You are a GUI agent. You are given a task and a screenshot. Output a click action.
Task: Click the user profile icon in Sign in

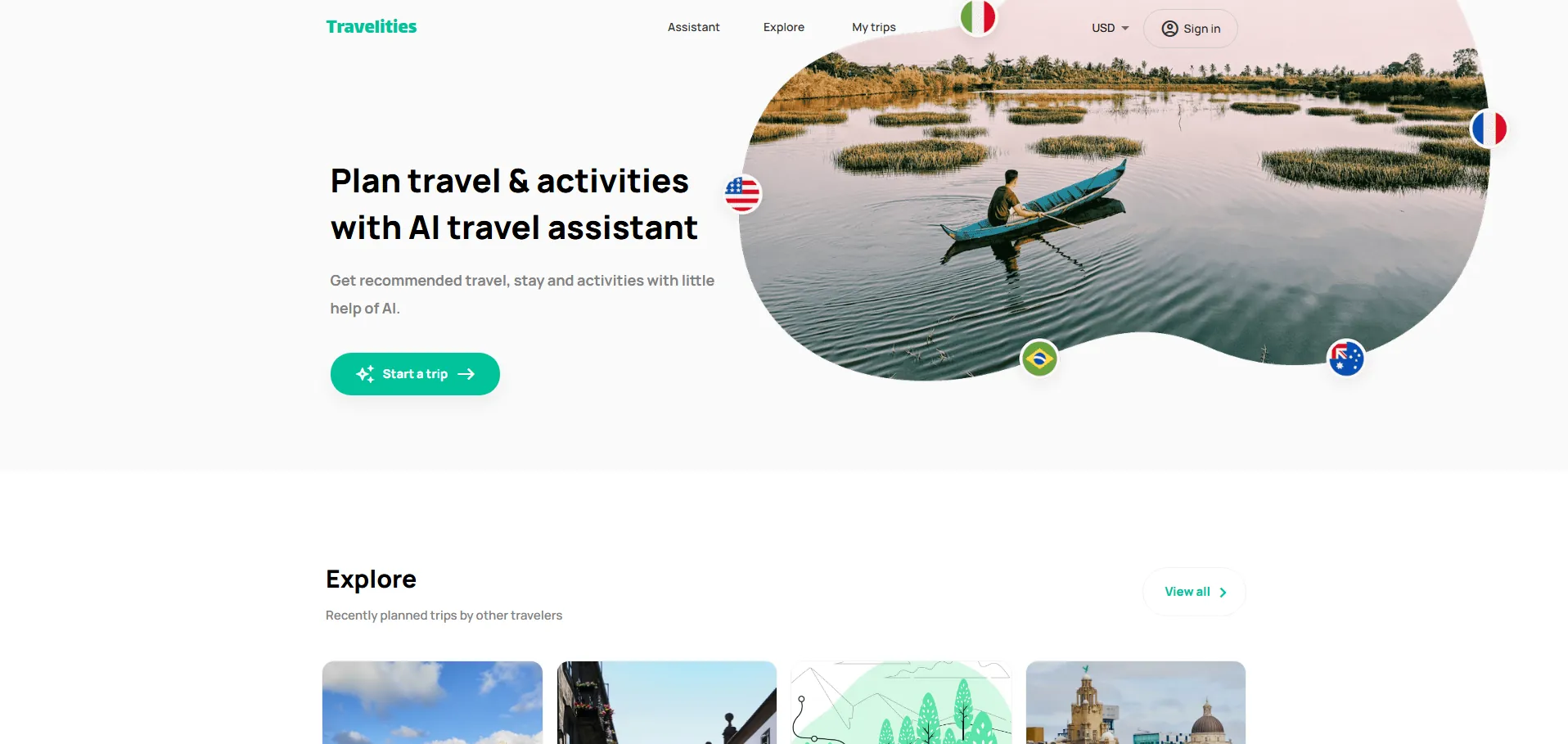[x=1170, y=29]
